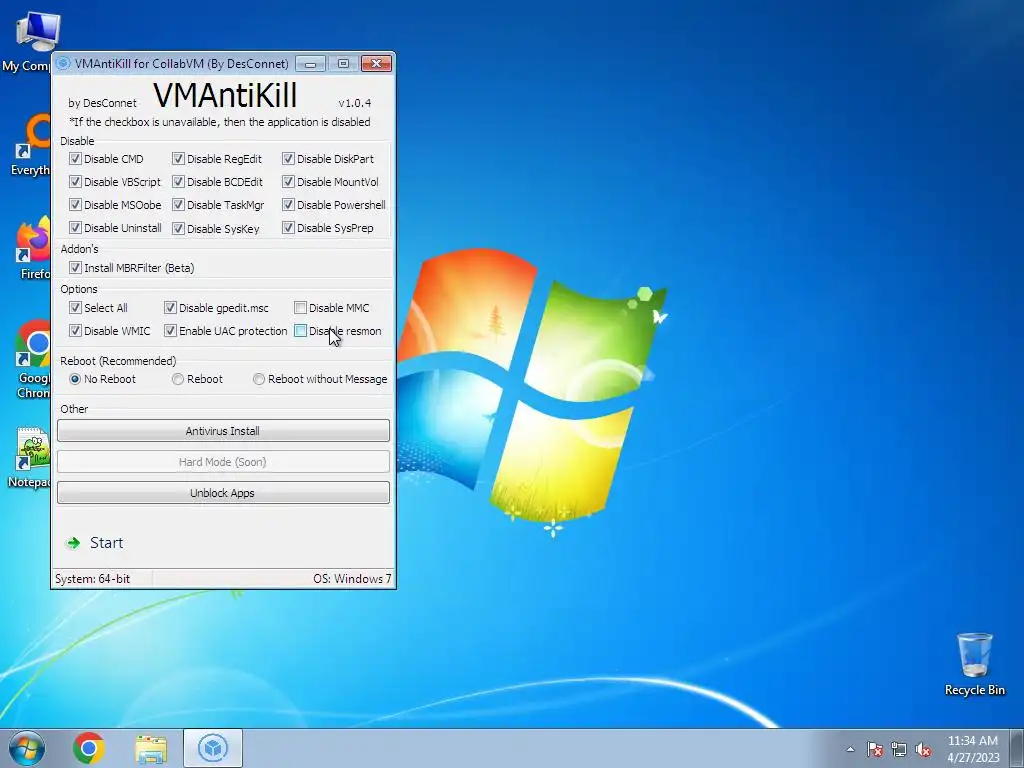Open Windows Explorer from taskbar

(x=151, y=748)
